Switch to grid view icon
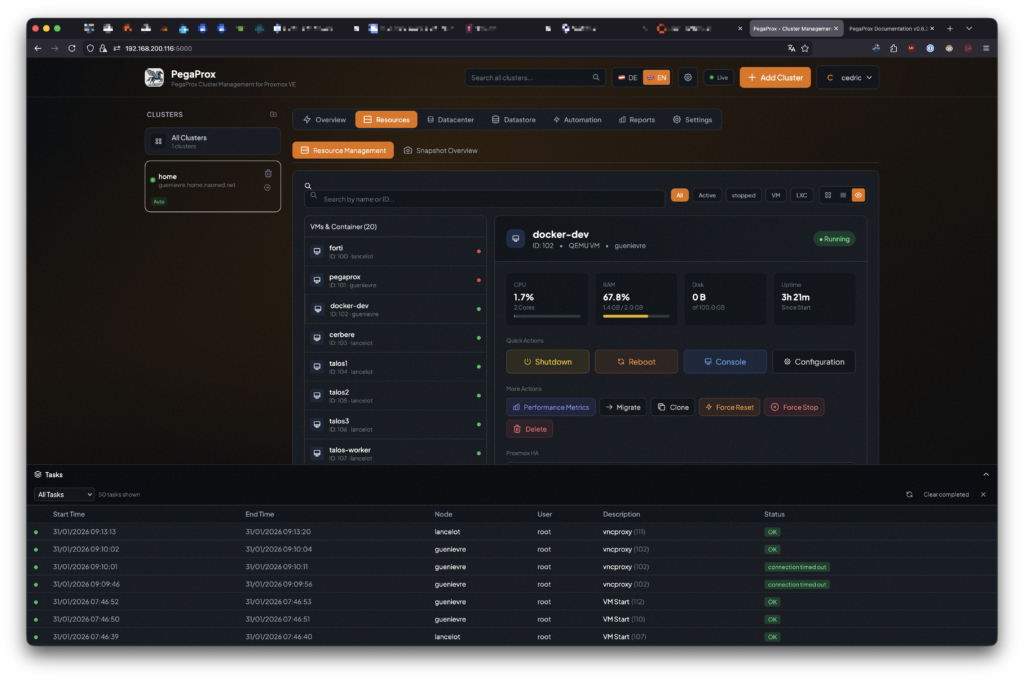 click(828, 195)
